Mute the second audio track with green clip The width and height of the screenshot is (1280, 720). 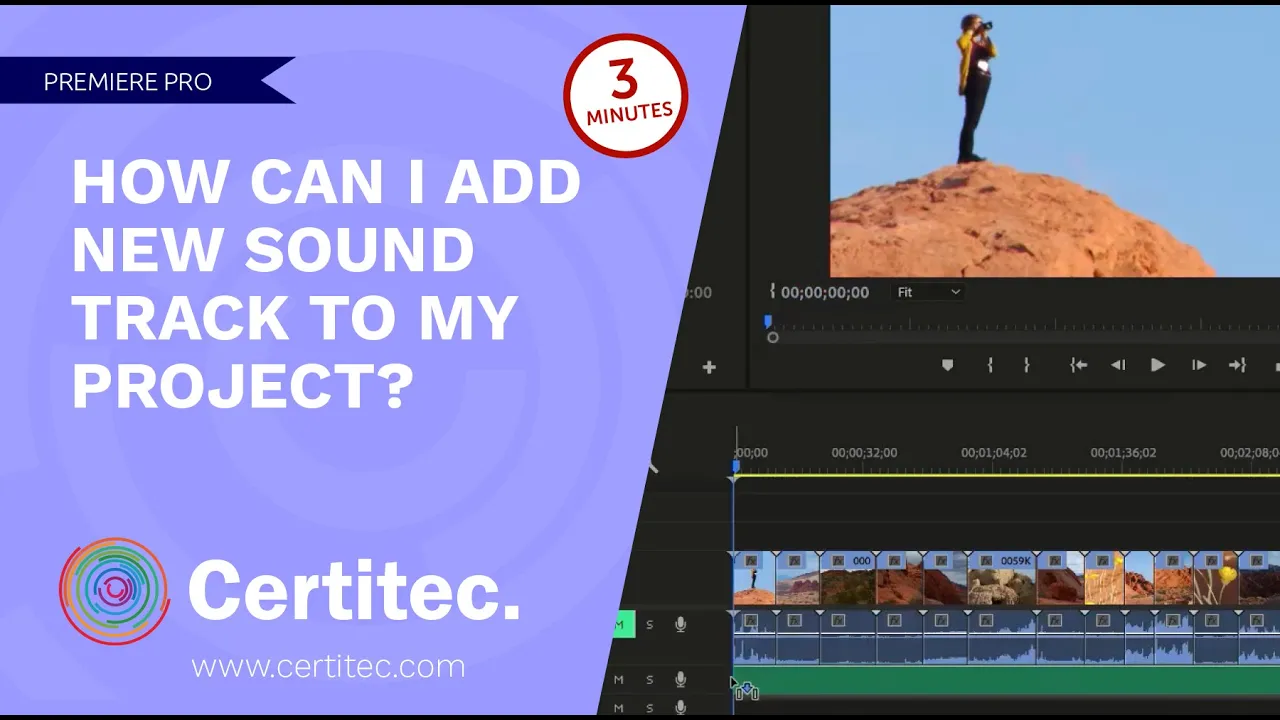pyautogui.click(x=618, y=680)
